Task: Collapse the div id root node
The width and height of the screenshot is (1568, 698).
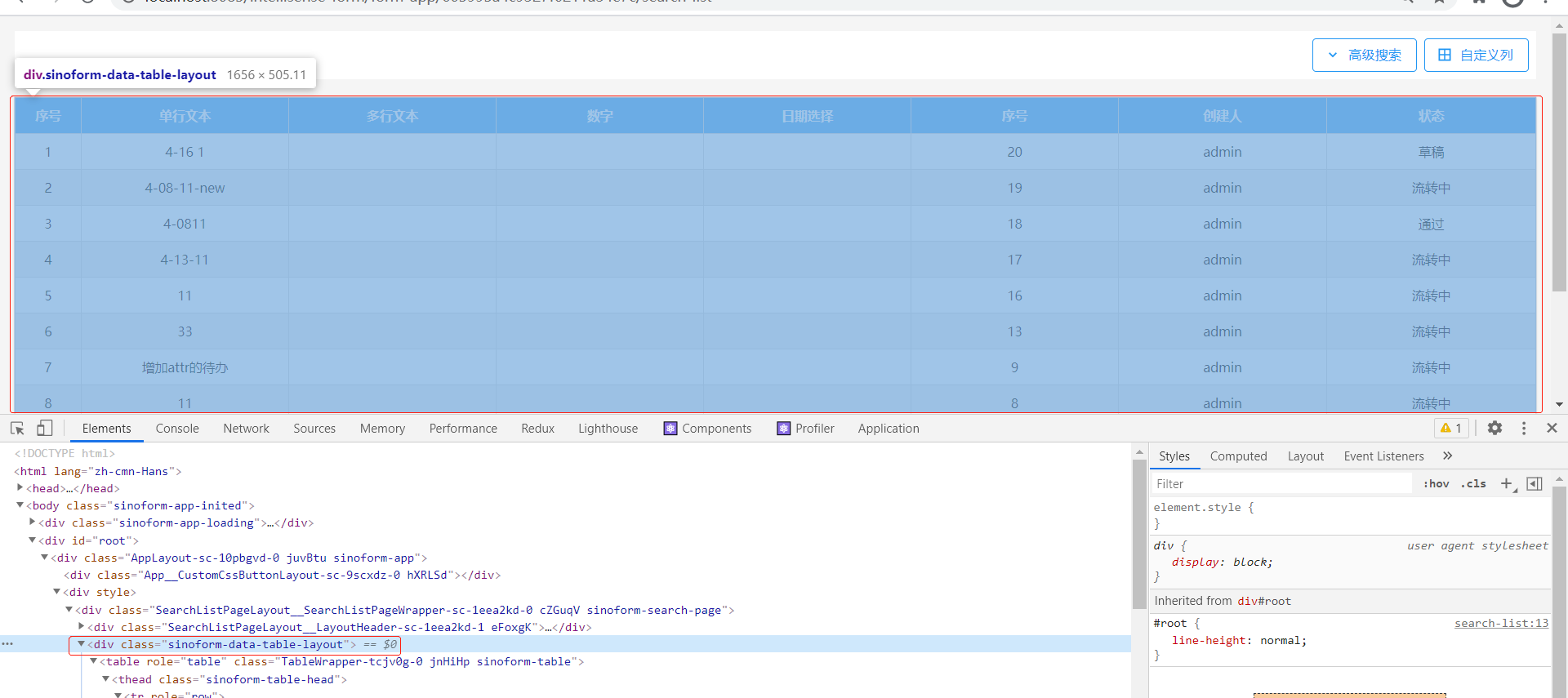Action: coord(33,540)
